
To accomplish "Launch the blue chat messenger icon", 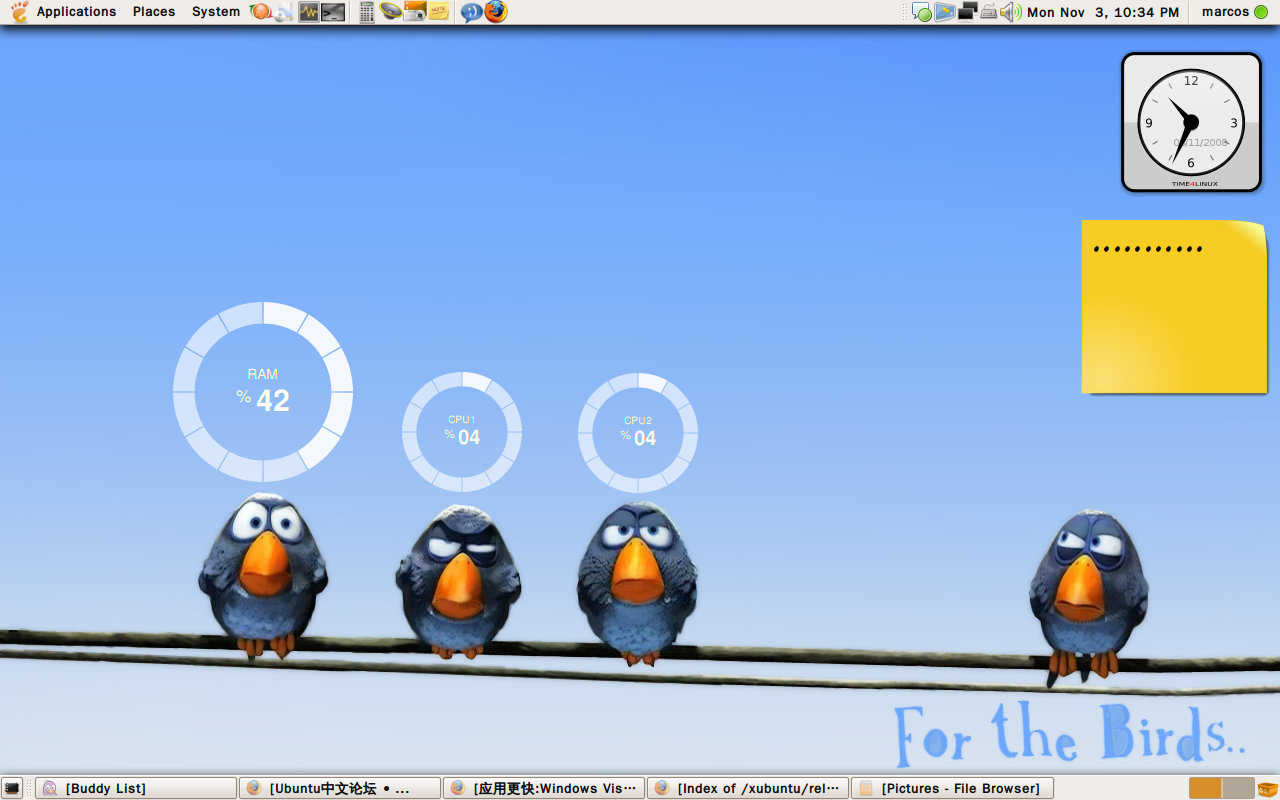I will [x=471, y=12].
